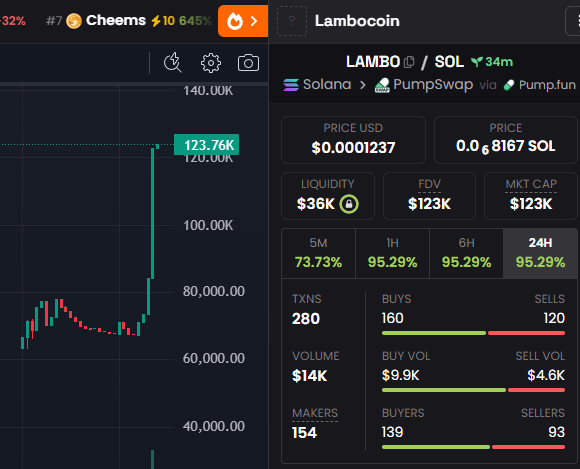This screenshot has height=469, width=580.
Task: Open the #7 Cheems trending item
Action: [128, 21]
